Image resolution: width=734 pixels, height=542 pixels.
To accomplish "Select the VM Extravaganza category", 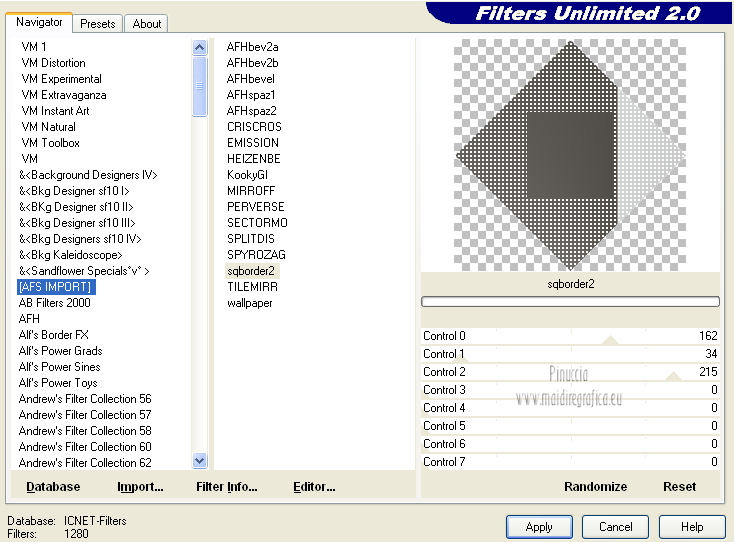I will (x=64, y=95).
